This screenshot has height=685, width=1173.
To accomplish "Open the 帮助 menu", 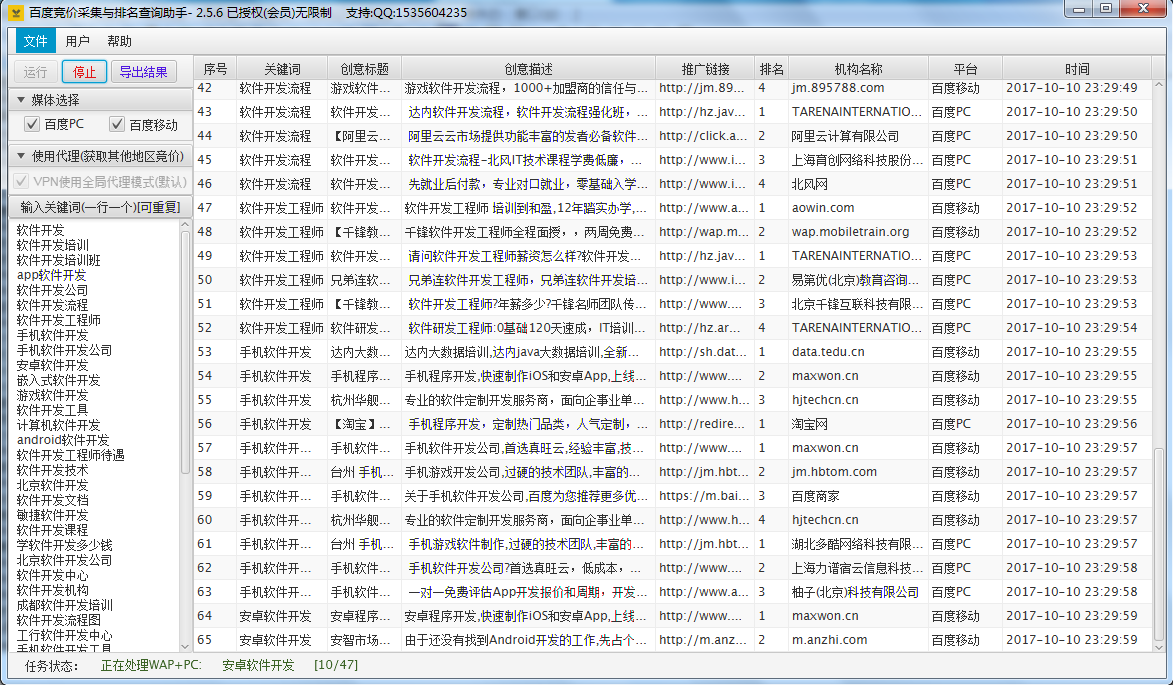I will (x=119, y=41).
